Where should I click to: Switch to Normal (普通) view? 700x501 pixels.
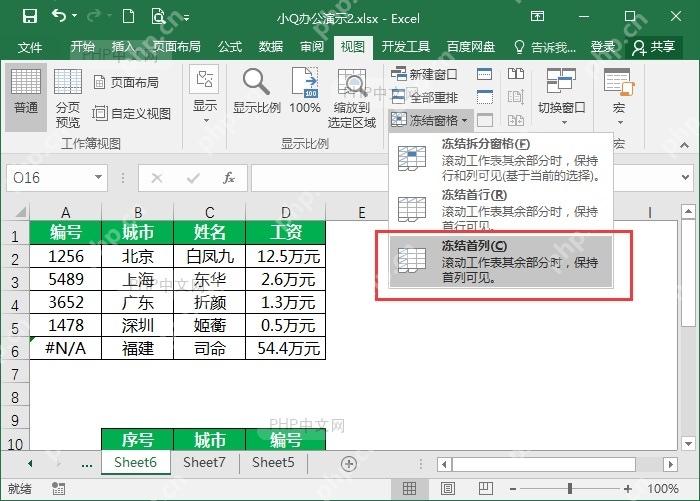click(x=26, y=96)
